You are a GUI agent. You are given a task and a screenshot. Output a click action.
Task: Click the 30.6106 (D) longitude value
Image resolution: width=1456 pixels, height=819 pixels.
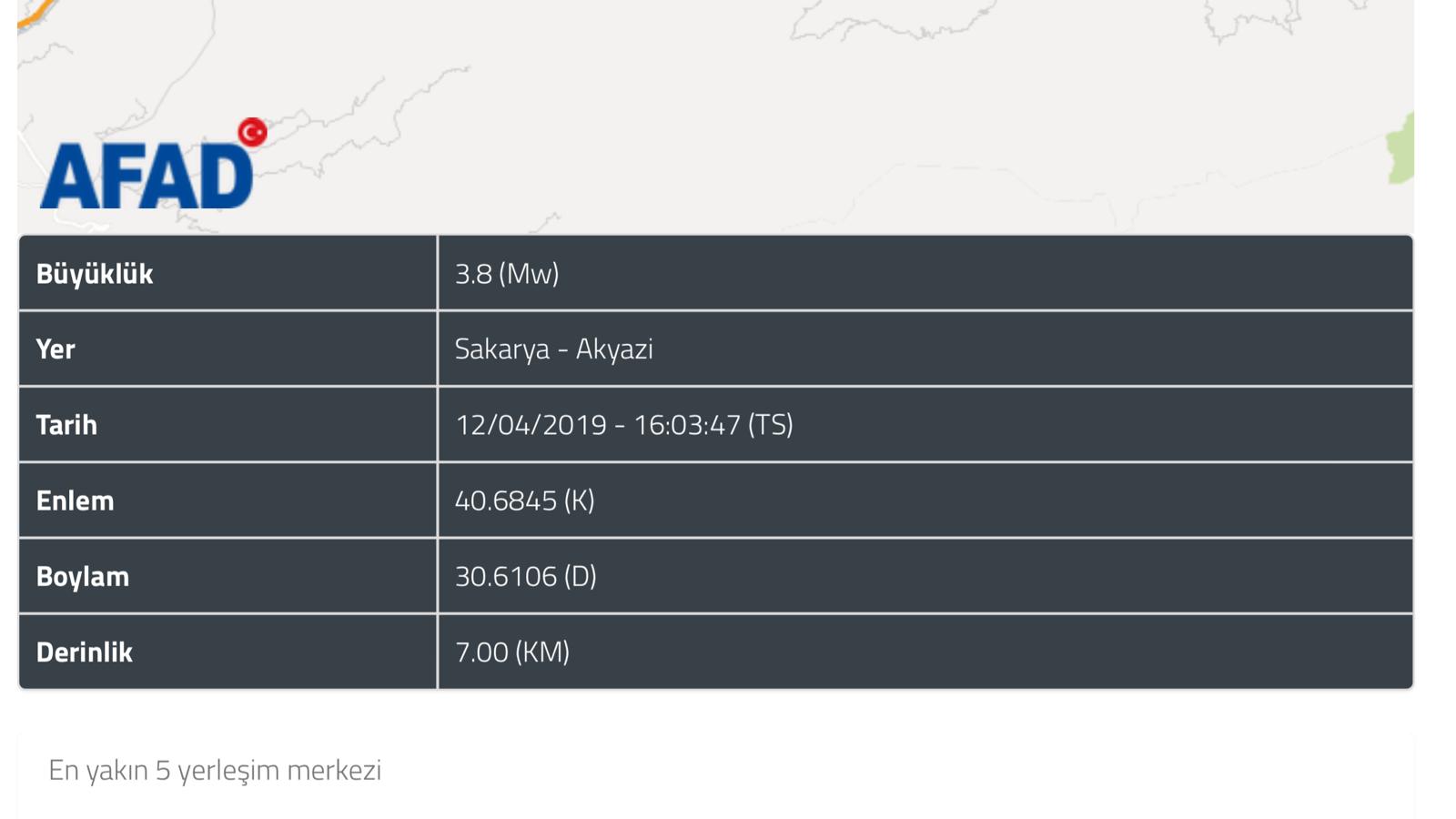coord(525,577)
